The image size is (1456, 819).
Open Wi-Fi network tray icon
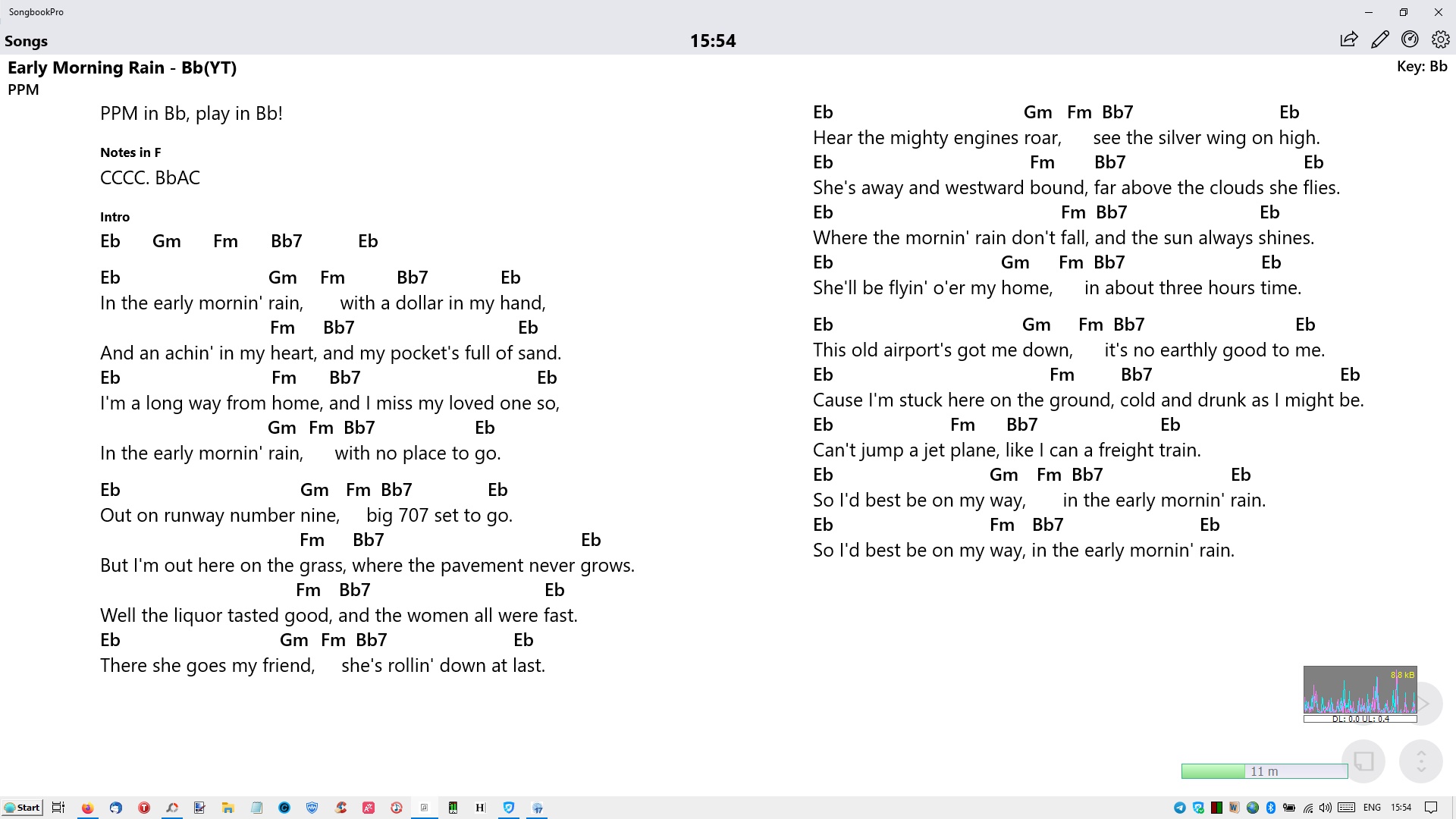click(1307, 808)
